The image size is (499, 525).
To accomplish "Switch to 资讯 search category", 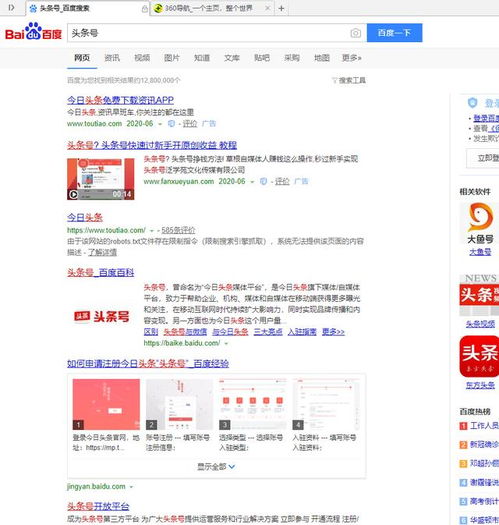I will coord(112,58).
